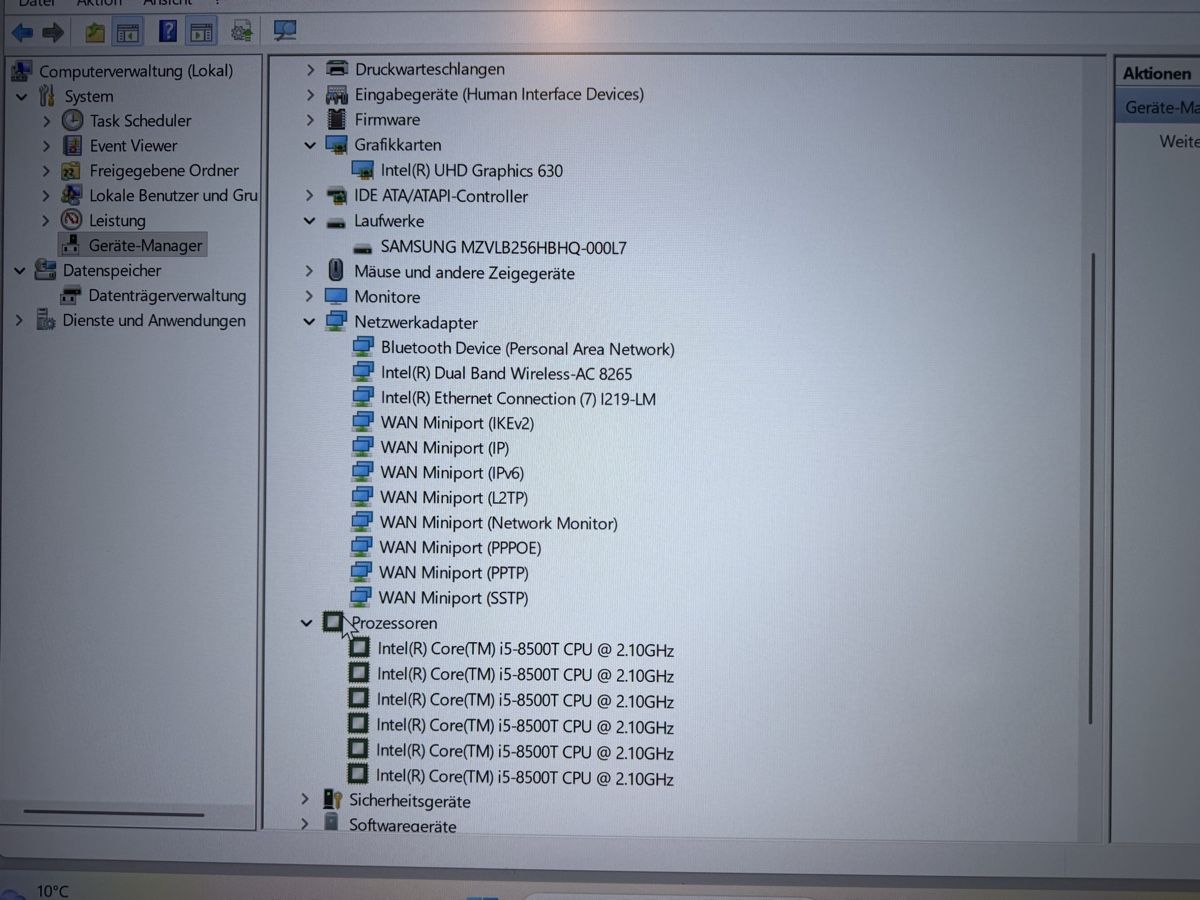1200x900 pixels.
Task: Click the IDE ATA/ATAPI-Controller icon
Action: coord(337,196)
